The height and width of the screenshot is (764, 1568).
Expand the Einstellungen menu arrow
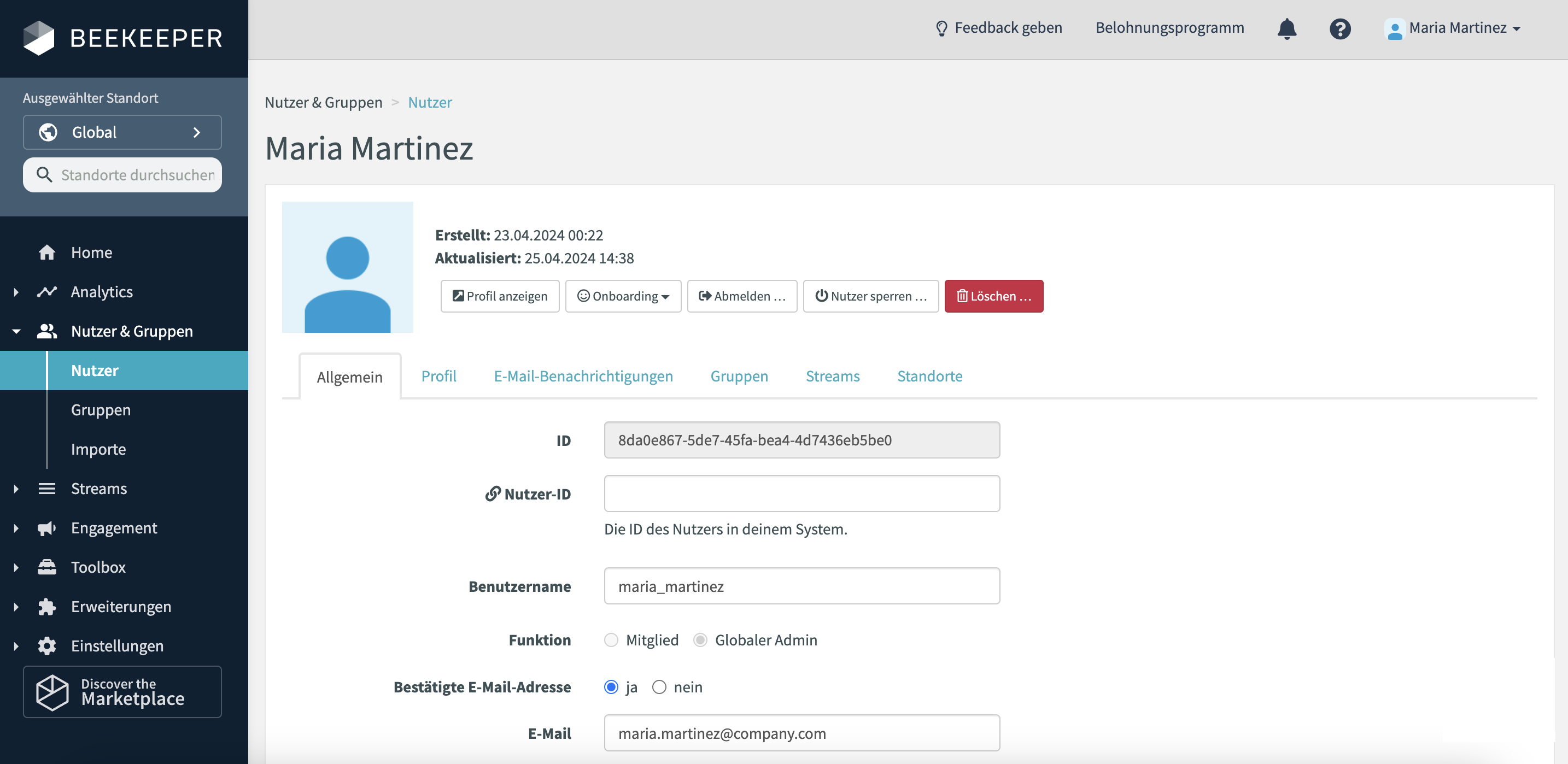tap(16, 646)
